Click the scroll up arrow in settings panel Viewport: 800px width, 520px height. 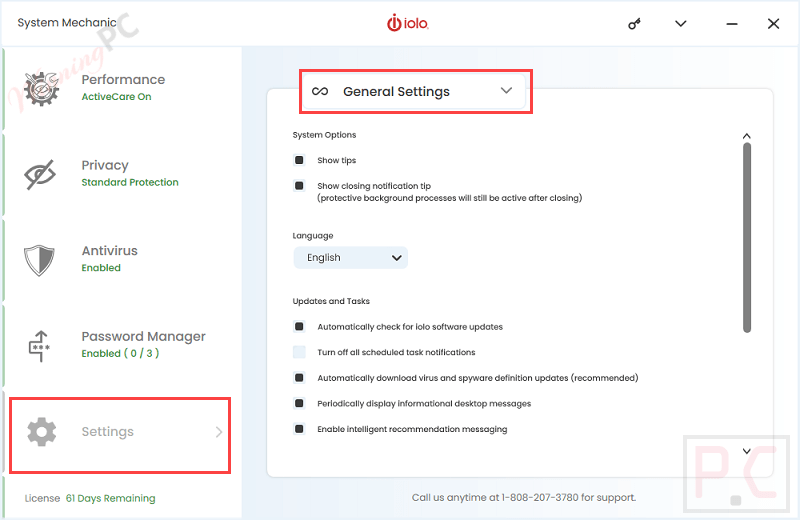pyautogui.click(x=746, y=136)
